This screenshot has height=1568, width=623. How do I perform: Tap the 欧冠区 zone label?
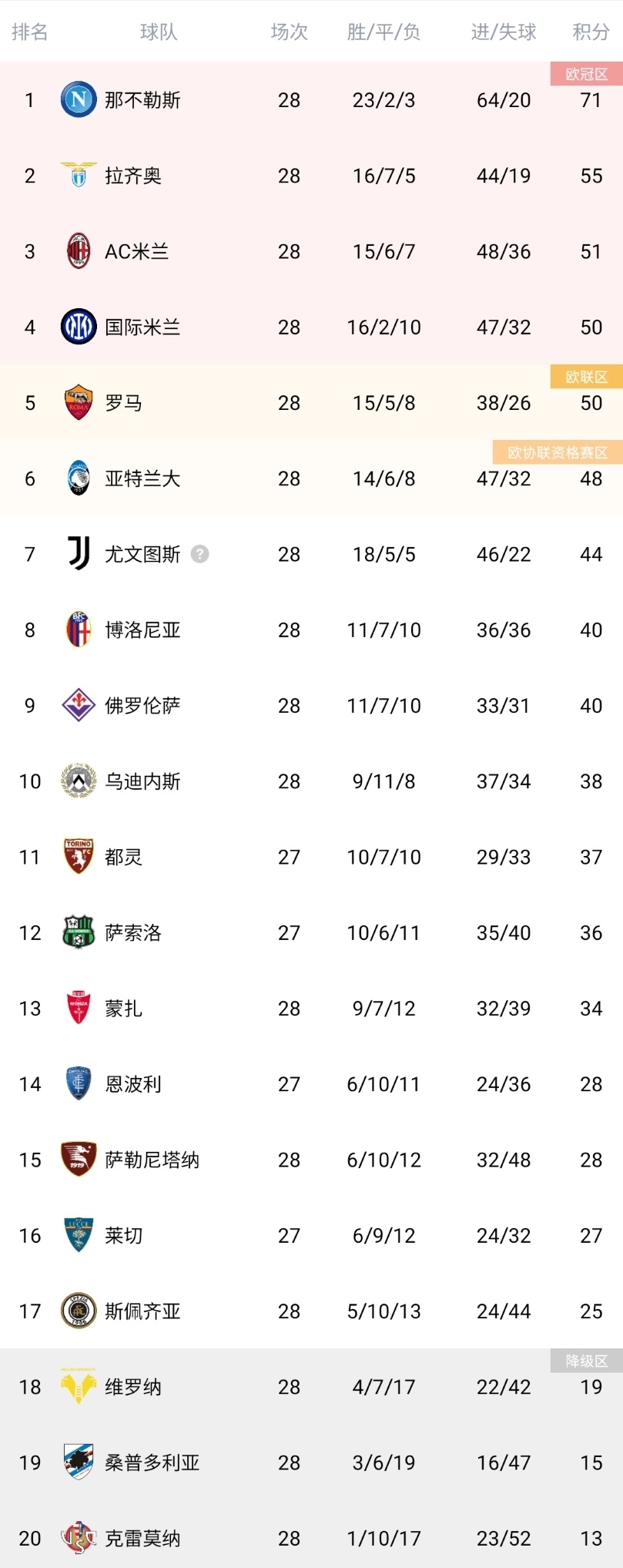pyautogui.click(x=586, y=74)
